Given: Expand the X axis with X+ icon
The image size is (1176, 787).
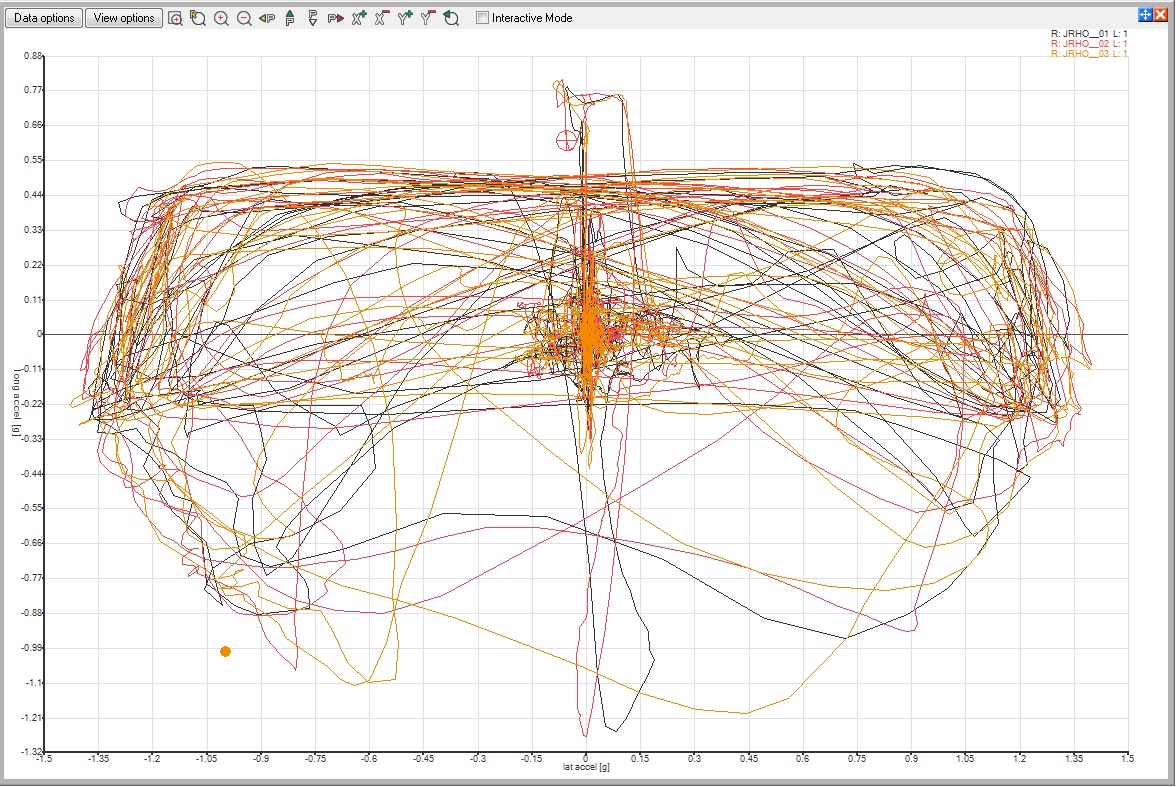Looking at the screenshot, I should [359, 18].
